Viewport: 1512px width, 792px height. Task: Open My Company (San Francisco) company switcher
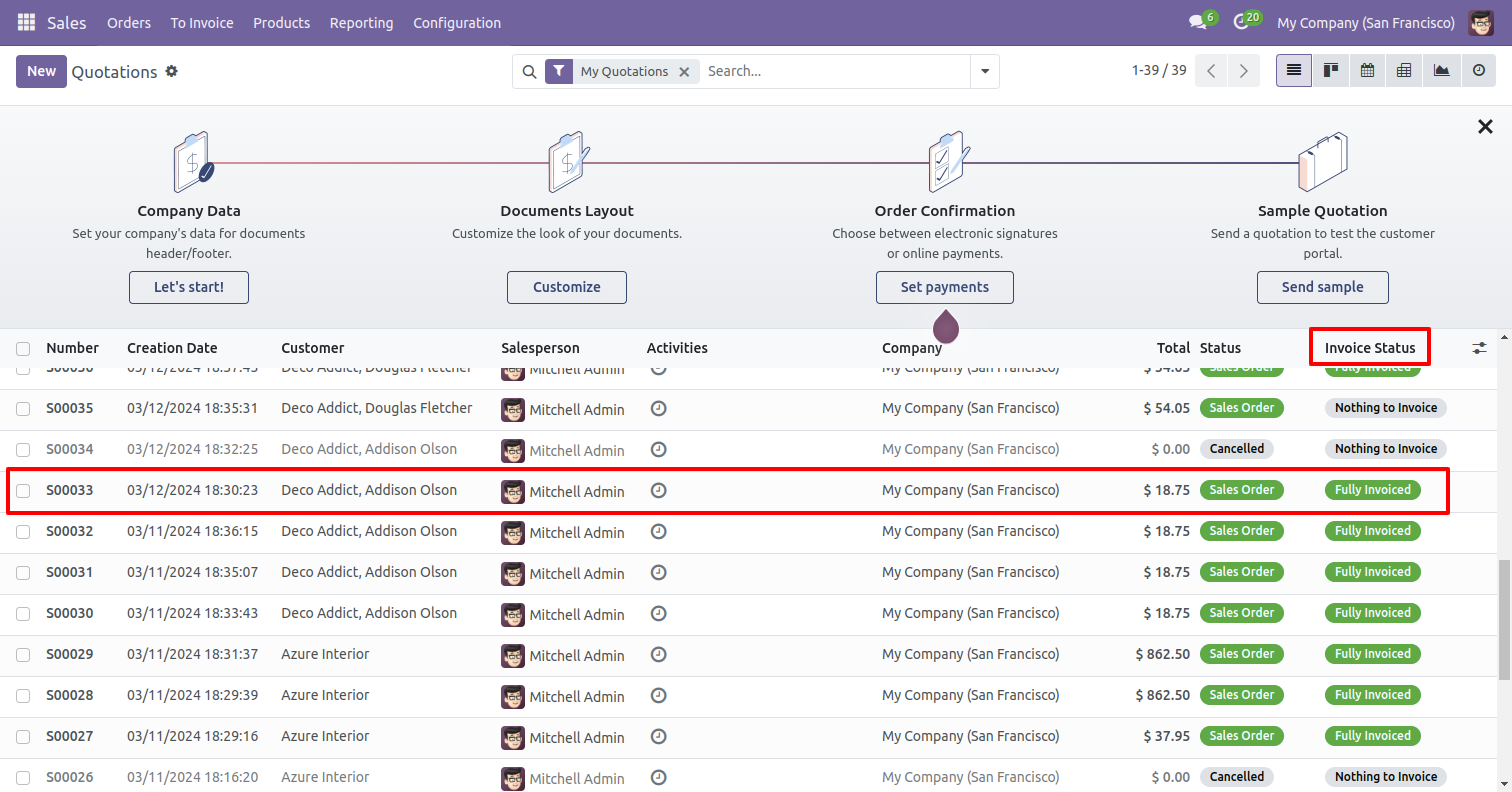1365,22
